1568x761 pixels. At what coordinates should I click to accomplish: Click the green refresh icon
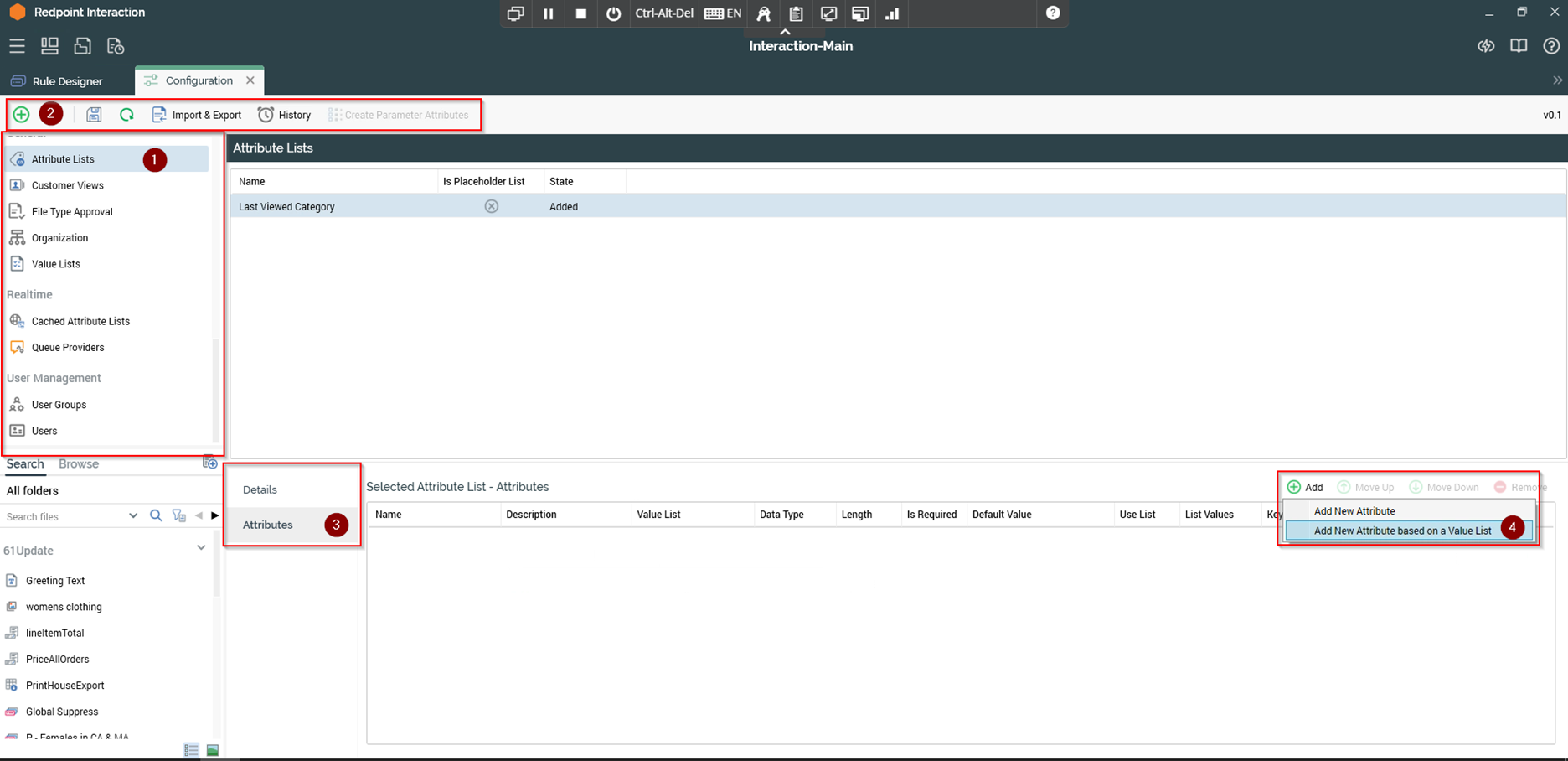(x=126, y=115)
